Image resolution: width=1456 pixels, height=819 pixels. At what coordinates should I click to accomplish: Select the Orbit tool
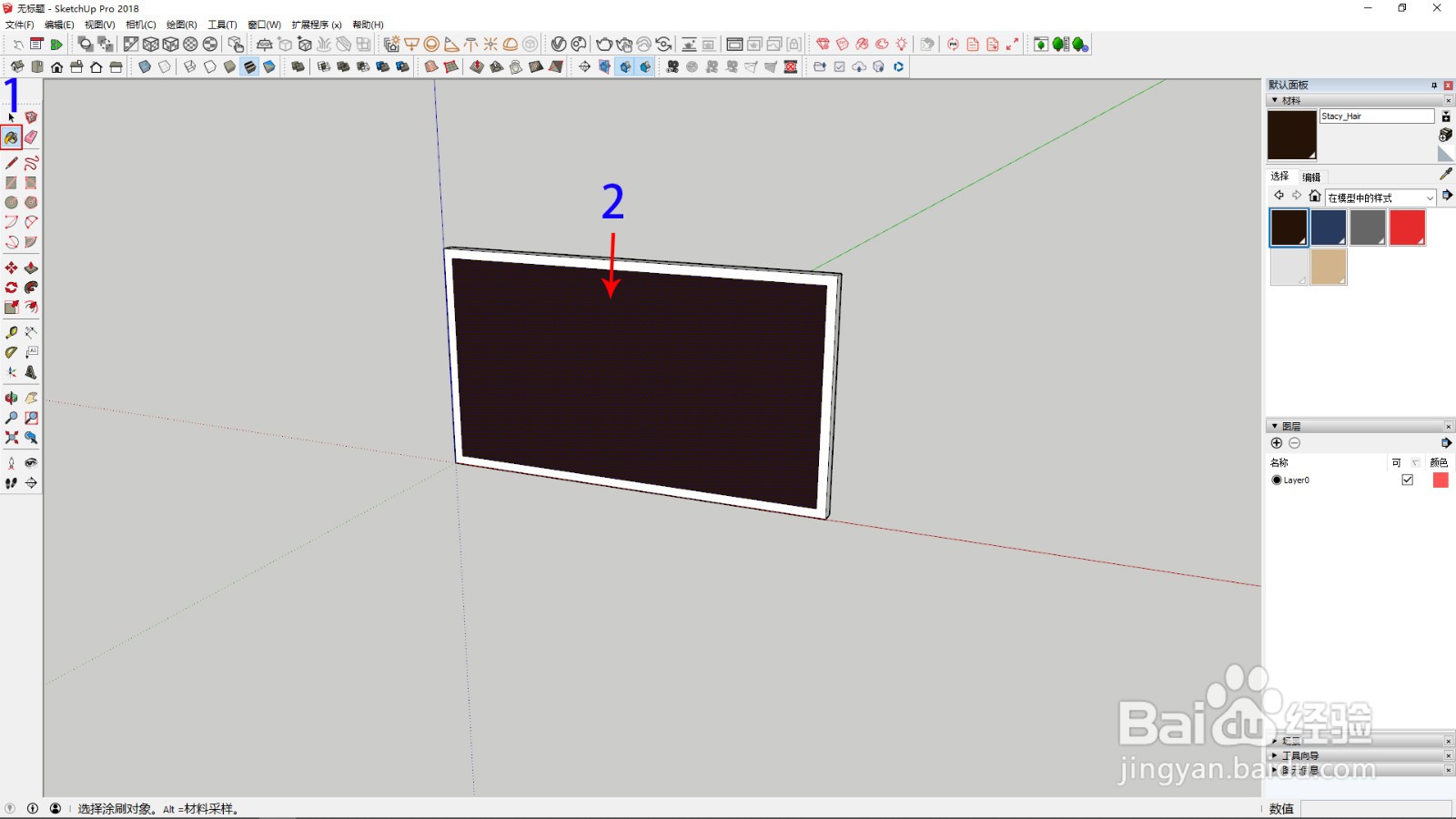pyautogui.click(x=11, y=398)
